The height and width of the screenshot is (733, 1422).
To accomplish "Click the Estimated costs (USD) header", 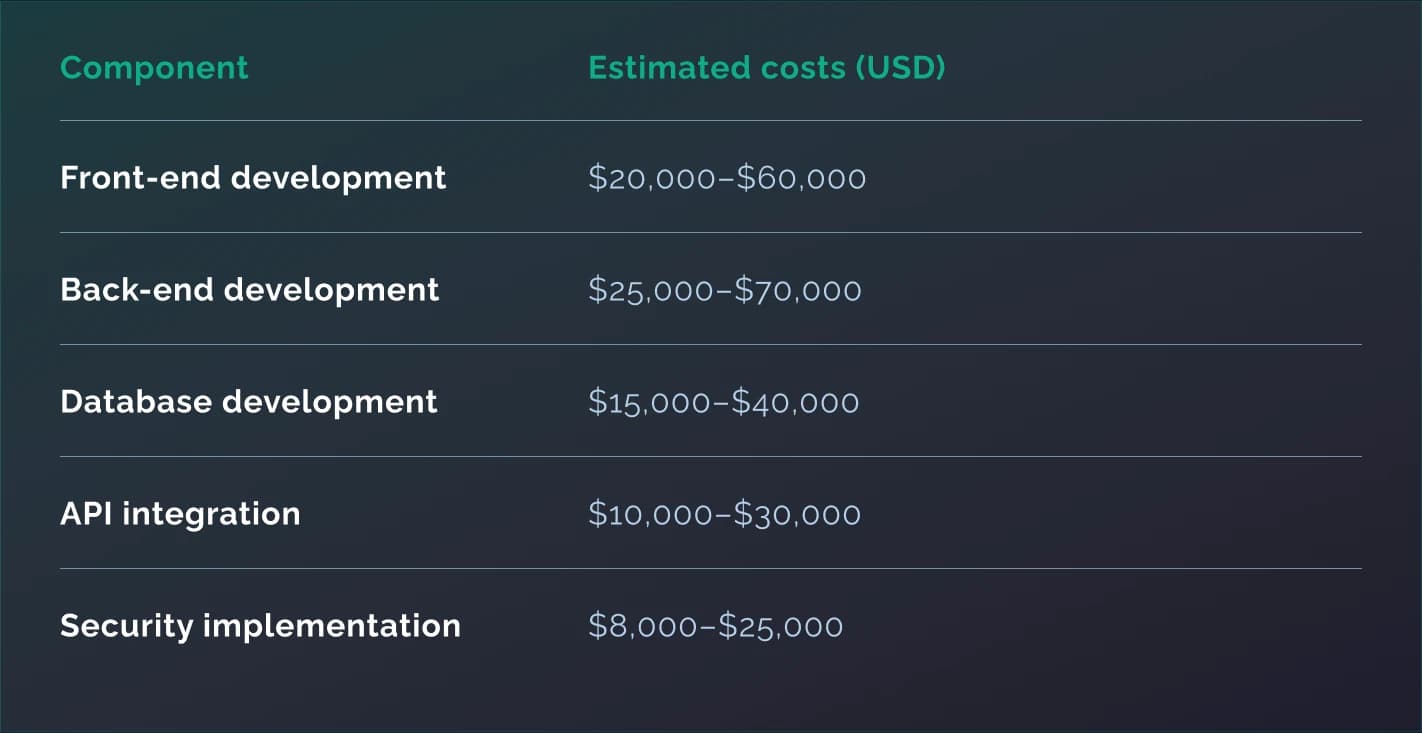I will pos(766,68).
